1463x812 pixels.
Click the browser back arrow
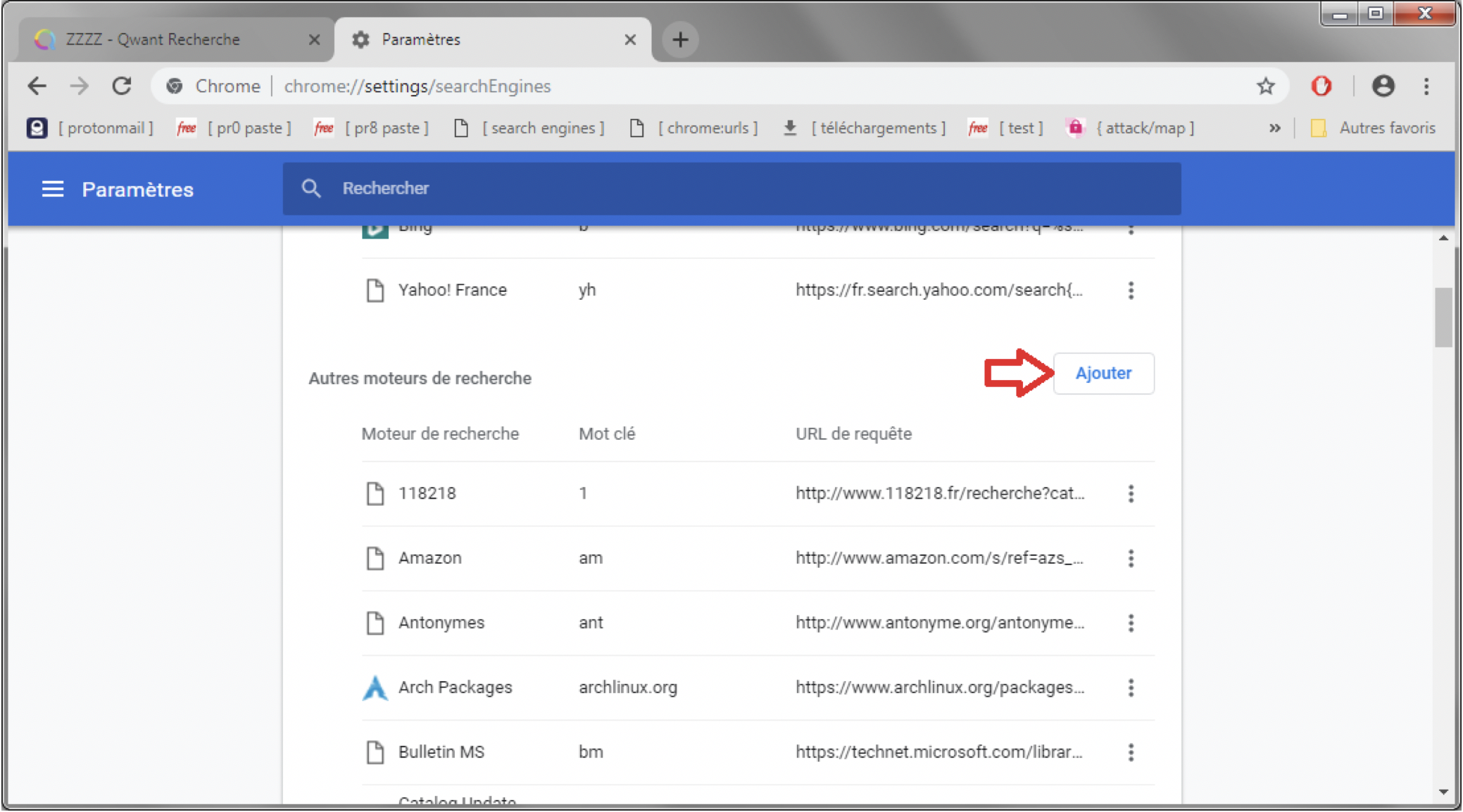(37, 86)
